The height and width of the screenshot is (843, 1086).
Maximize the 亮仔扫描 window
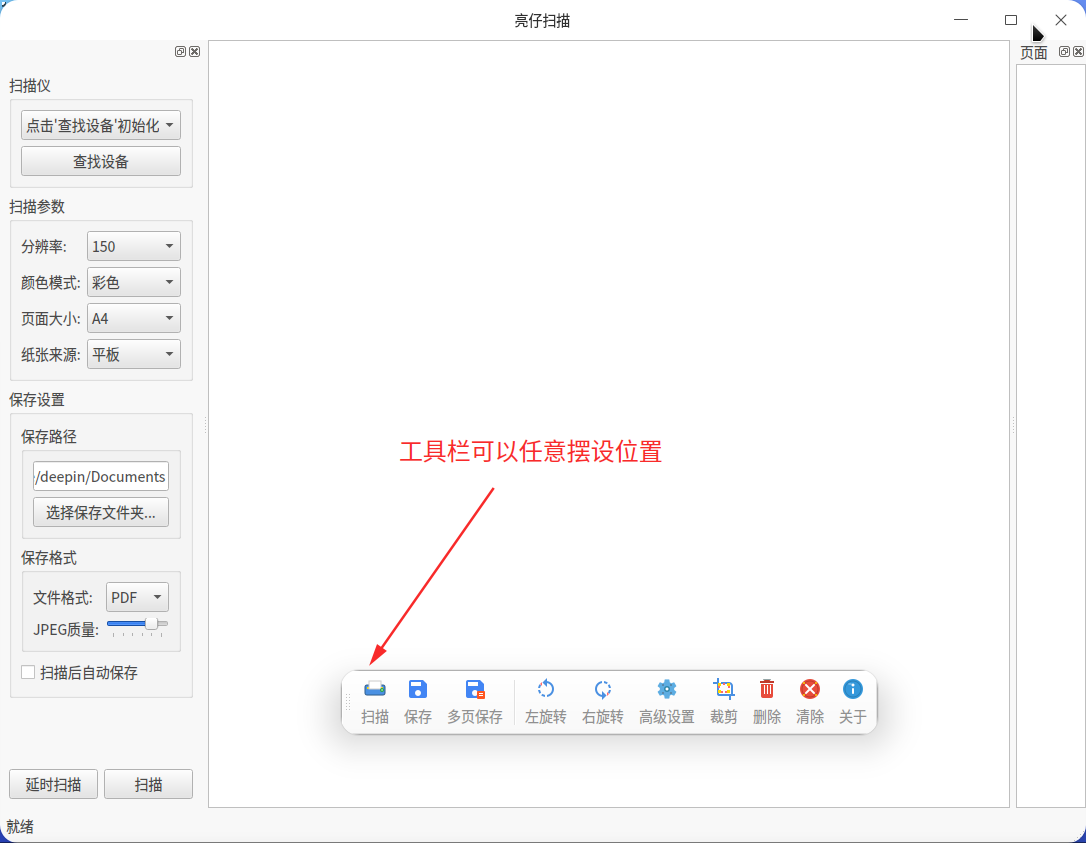(1011, 20)
